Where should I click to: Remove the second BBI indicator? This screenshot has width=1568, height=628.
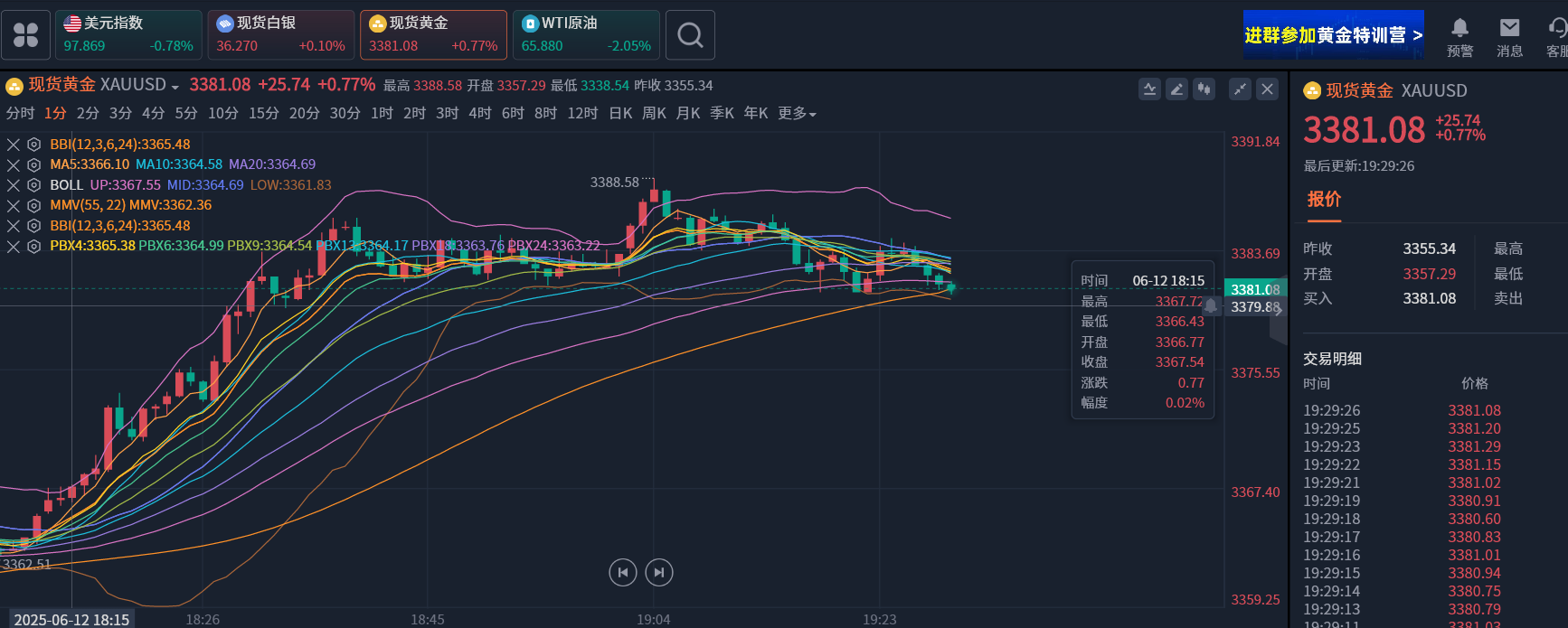coord(13,226)
